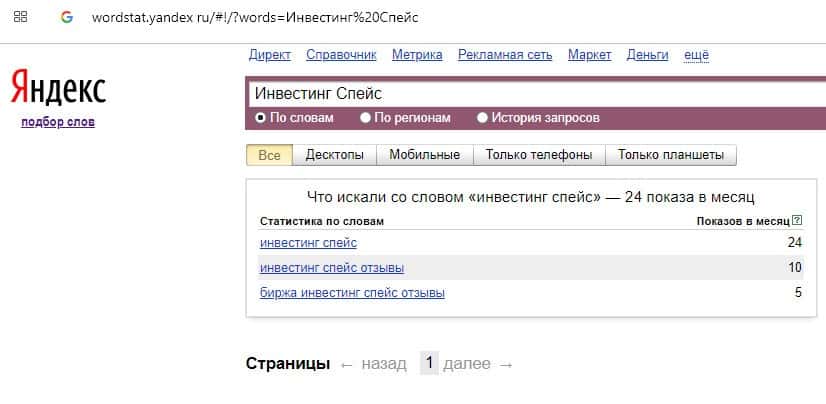Switch to the Все device tab
Image resolution: width=826 pixels, height=404 pixels.
pos(269,155)
